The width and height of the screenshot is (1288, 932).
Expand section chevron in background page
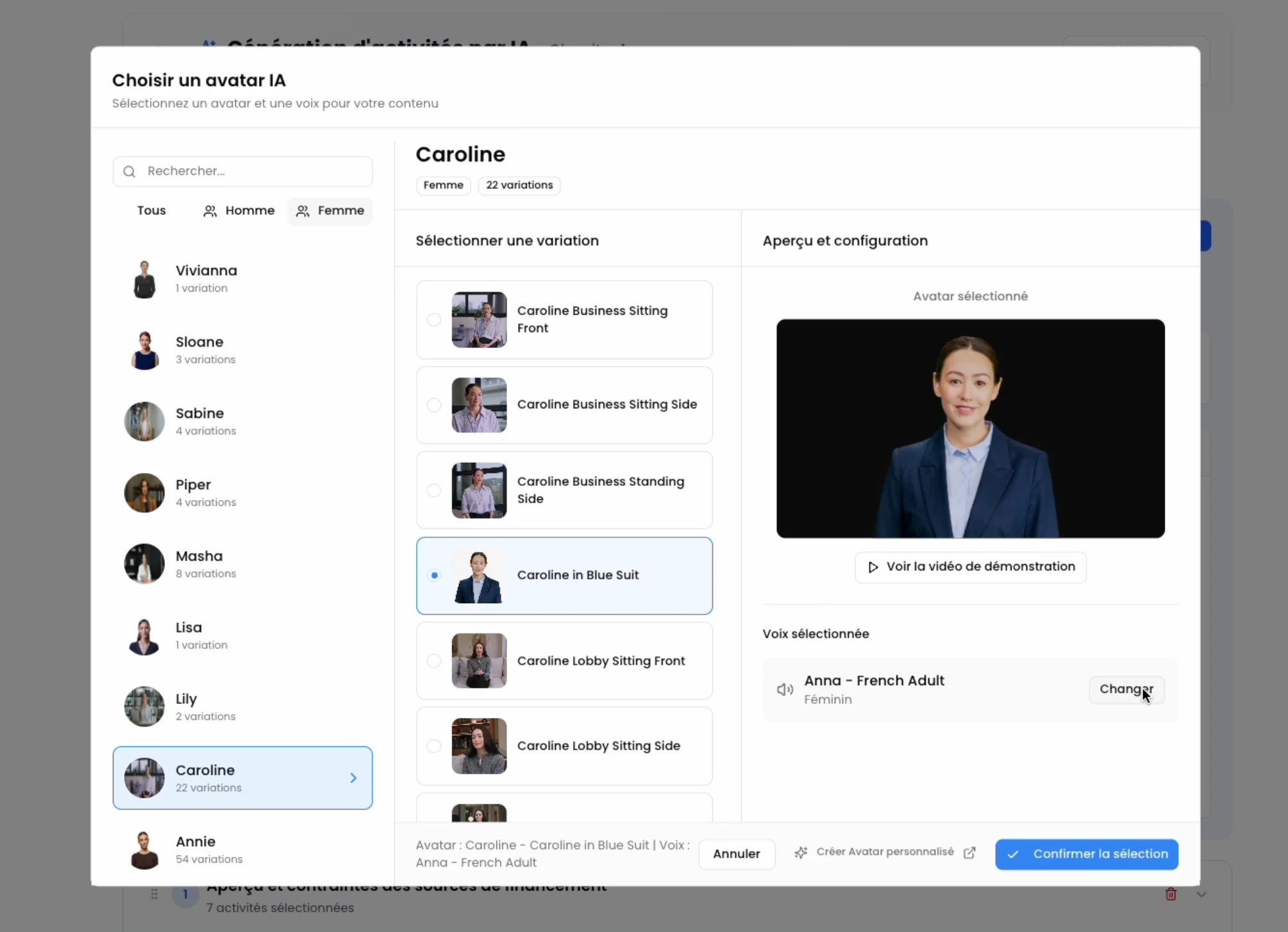(1201, 894)
